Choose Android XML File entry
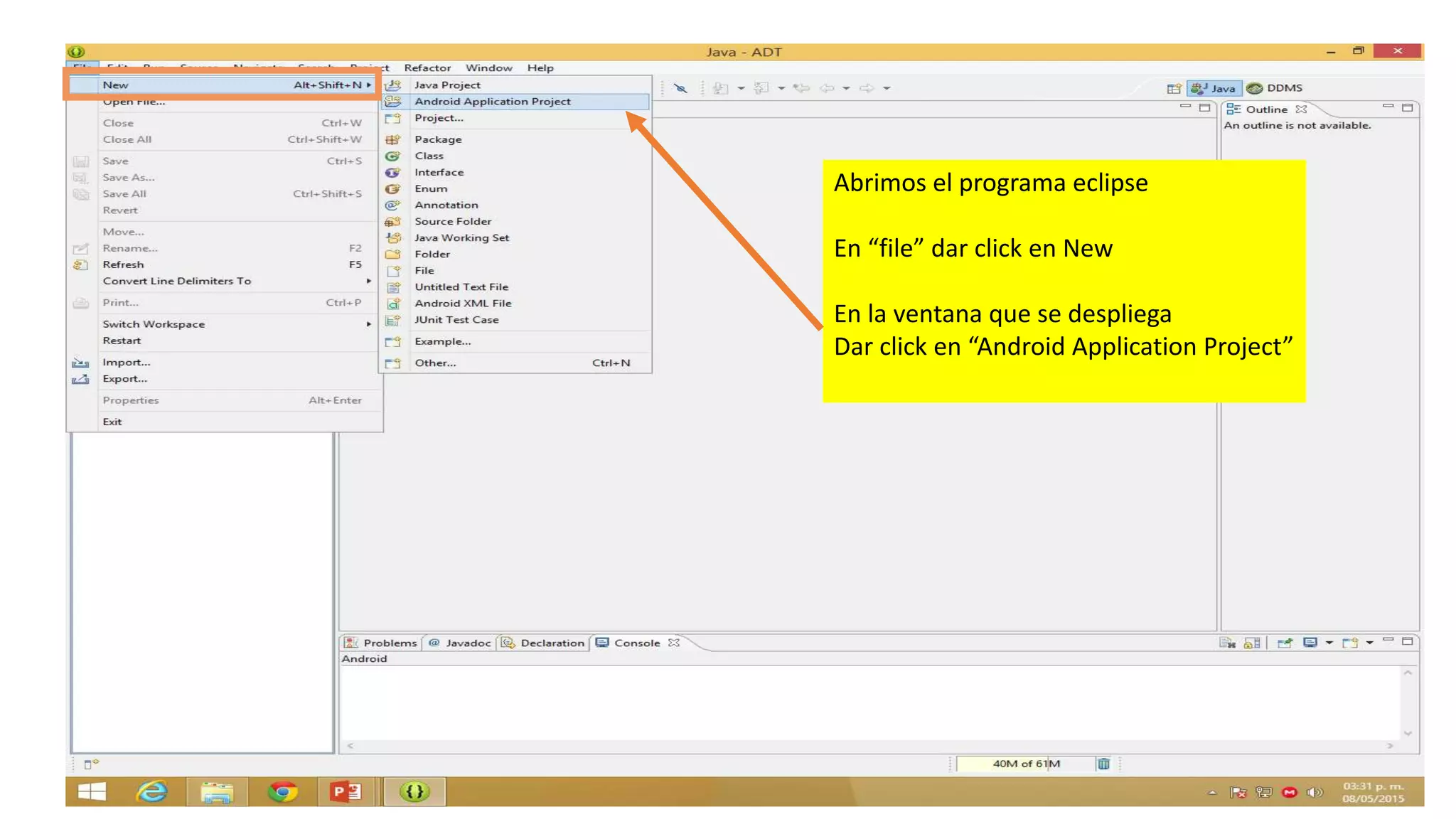This screenshot has height=819, width=1456. tap(515, 303)
